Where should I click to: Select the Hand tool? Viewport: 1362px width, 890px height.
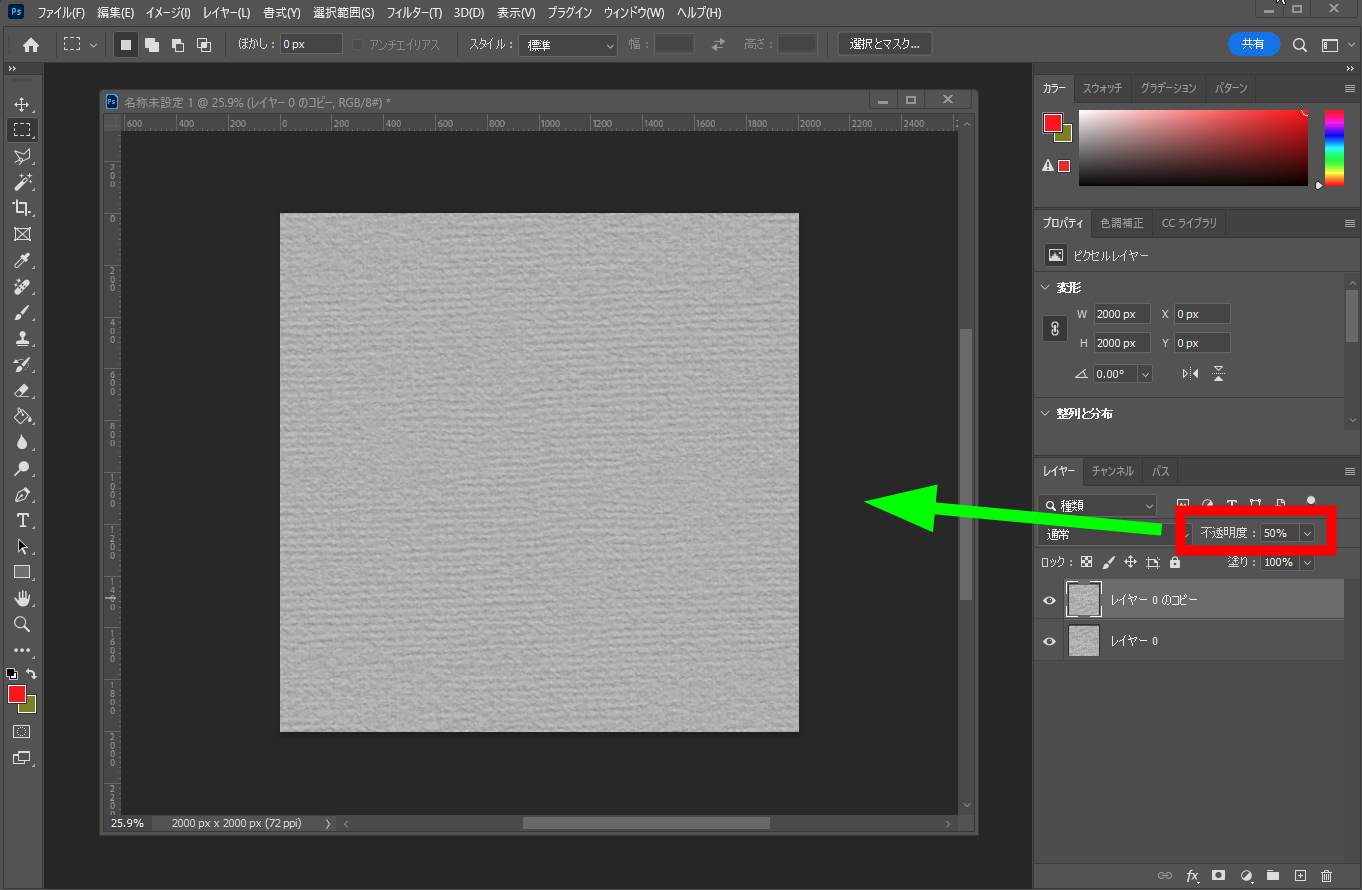[22, 599]
